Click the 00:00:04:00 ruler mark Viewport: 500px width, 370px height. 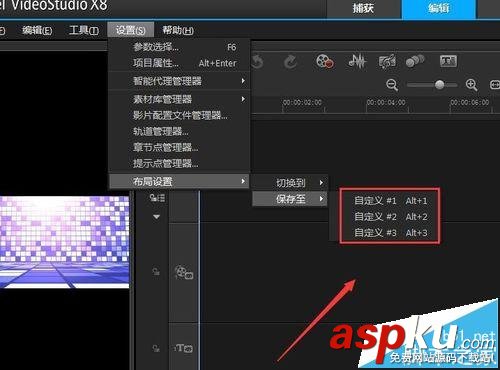tap(386, 102)
